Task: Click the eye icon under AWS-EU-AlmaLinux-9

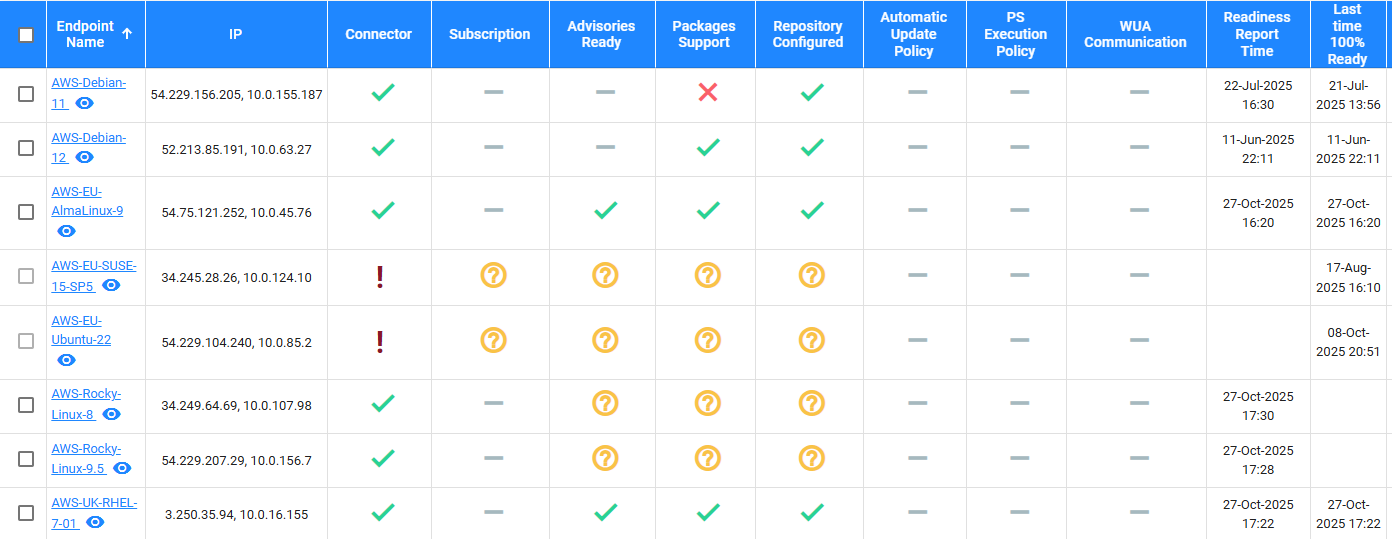Action: click(x=66, y=231)
